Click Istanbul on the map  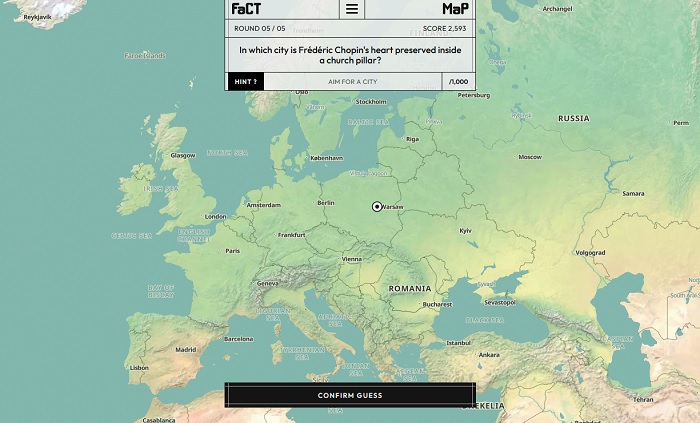point(458,343)
